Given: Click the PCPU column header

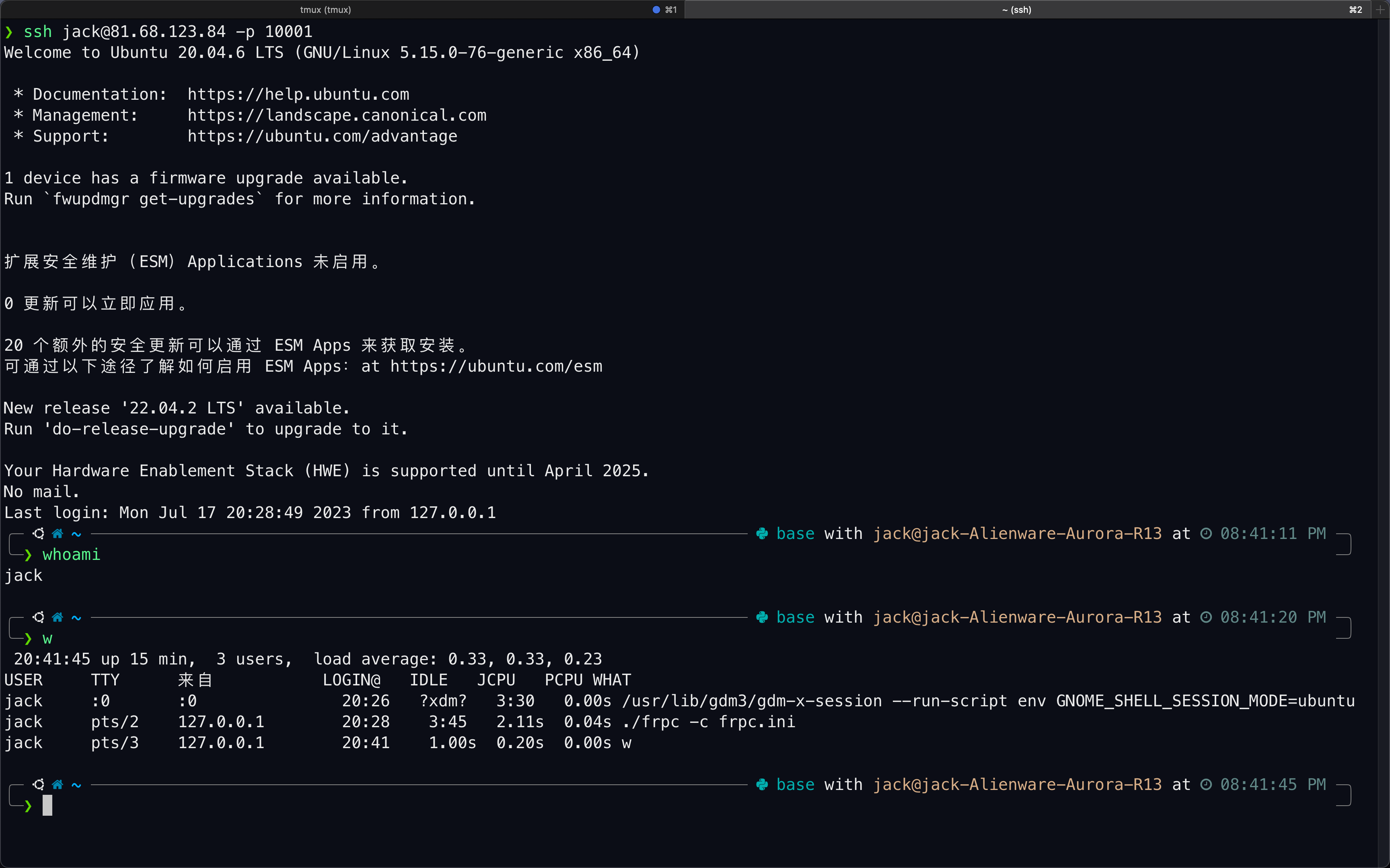Looking at the screenshot, I should pyautogui.click(x=563, y=680).
